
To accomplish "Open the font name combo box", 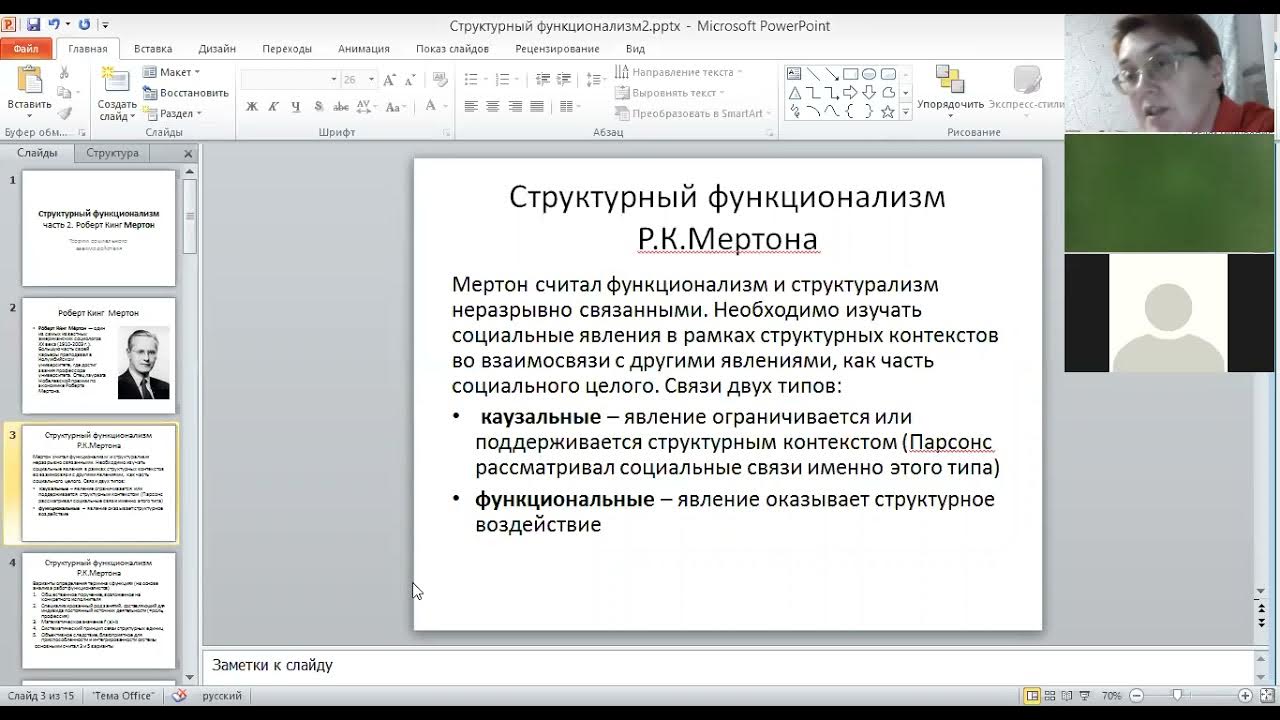I will pos(290,79).
